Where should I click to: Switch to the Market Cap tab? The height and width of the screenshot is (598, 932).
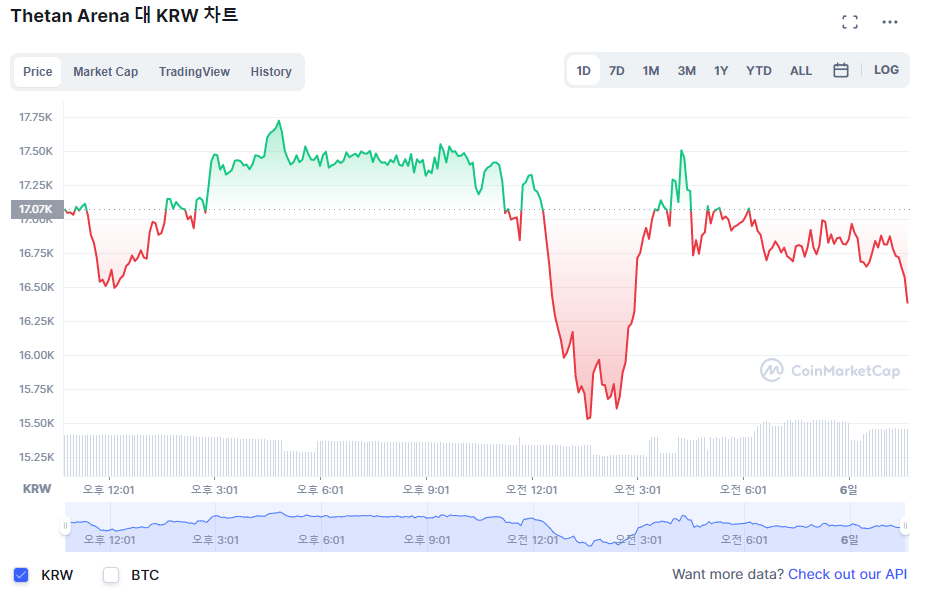click(x=105, y=72)
